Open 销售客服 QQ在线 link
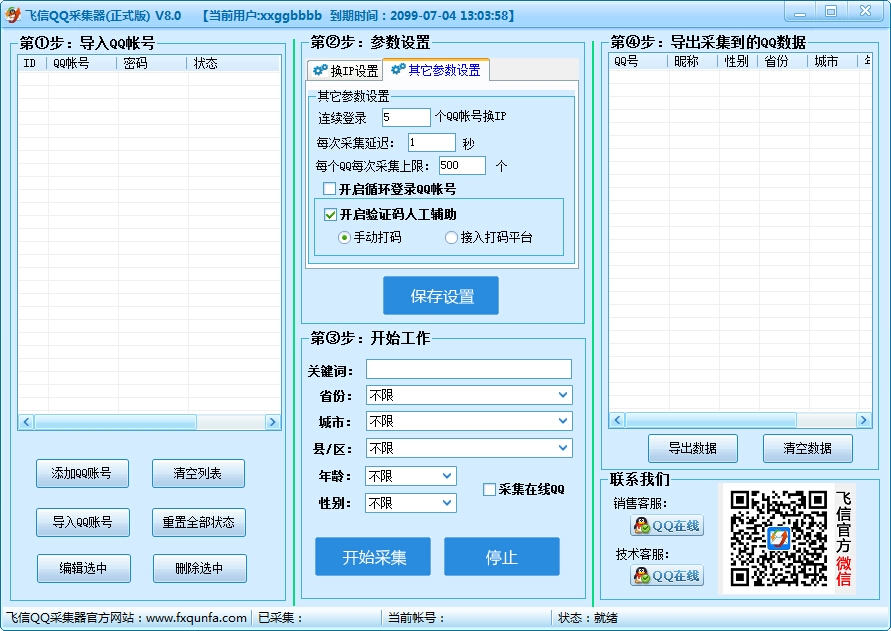The width and height of the screenshot is (891, 631). click(667, 525)
